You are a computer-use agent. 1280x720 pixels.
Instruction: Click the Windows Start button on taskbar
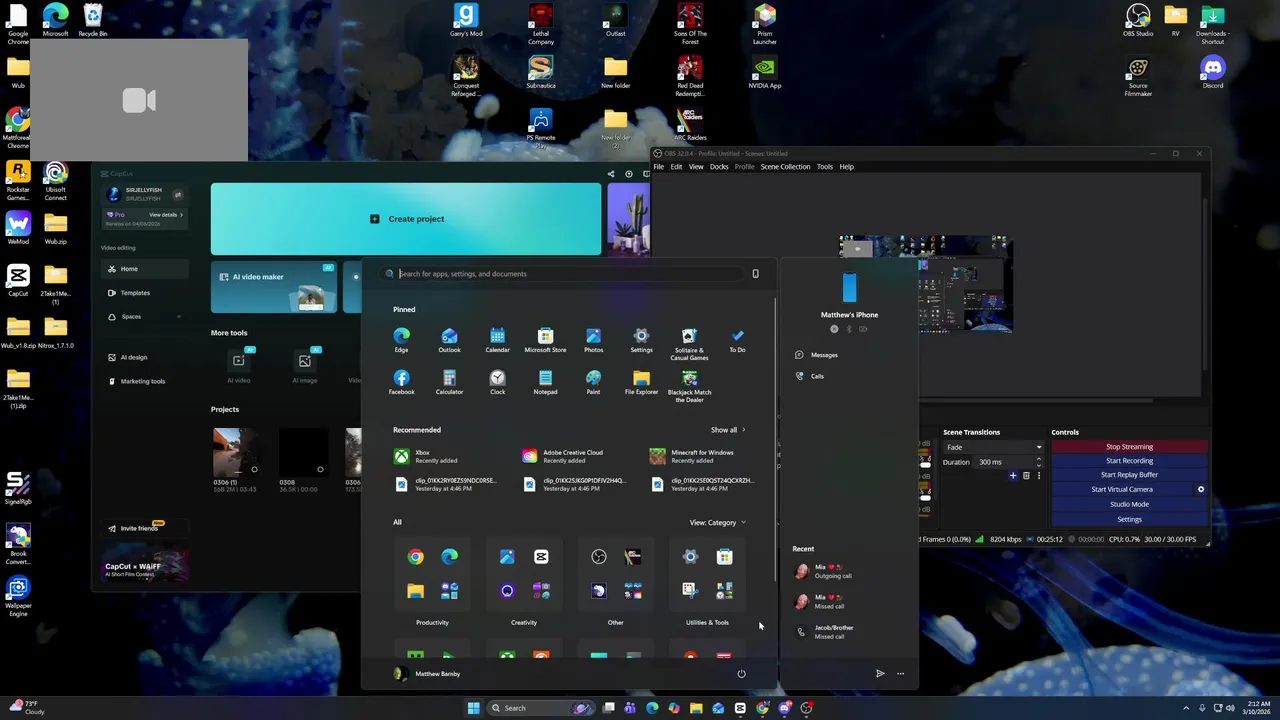coord(473,708)
